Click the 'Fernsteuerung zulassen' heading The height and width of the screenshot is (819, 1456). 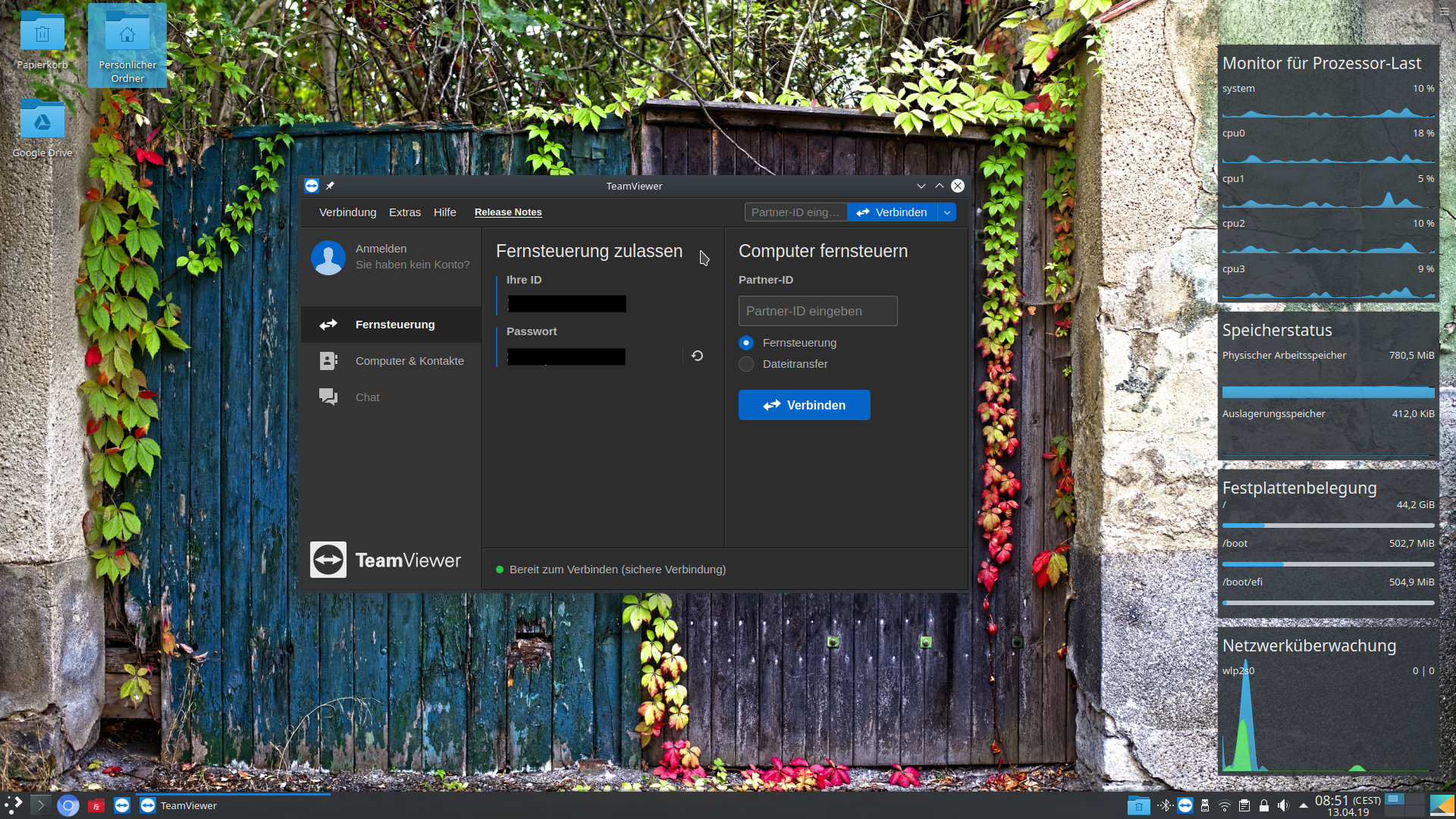(589, 251)
